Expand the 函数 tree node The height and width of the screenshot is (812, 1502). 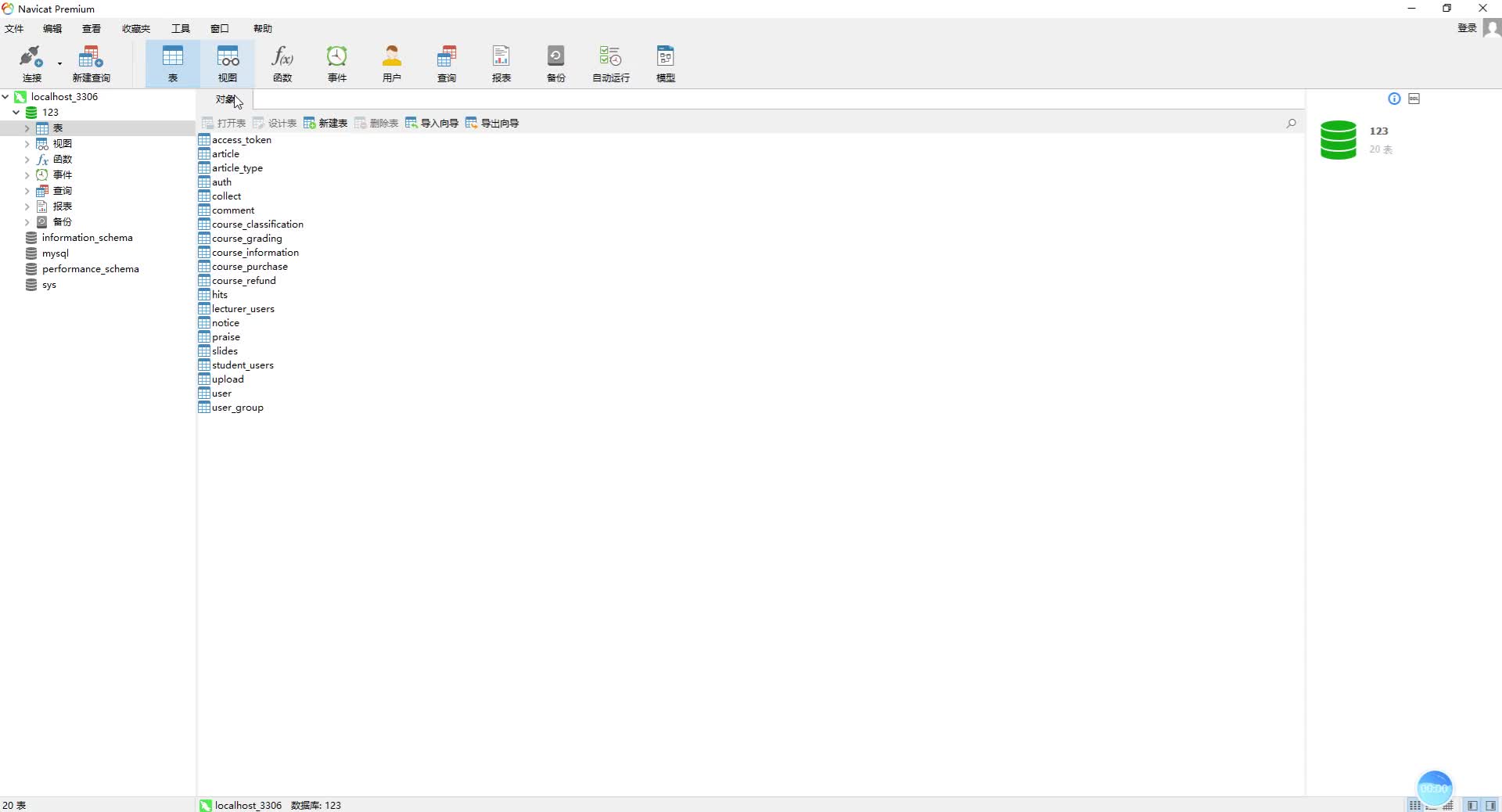point(27,160)
